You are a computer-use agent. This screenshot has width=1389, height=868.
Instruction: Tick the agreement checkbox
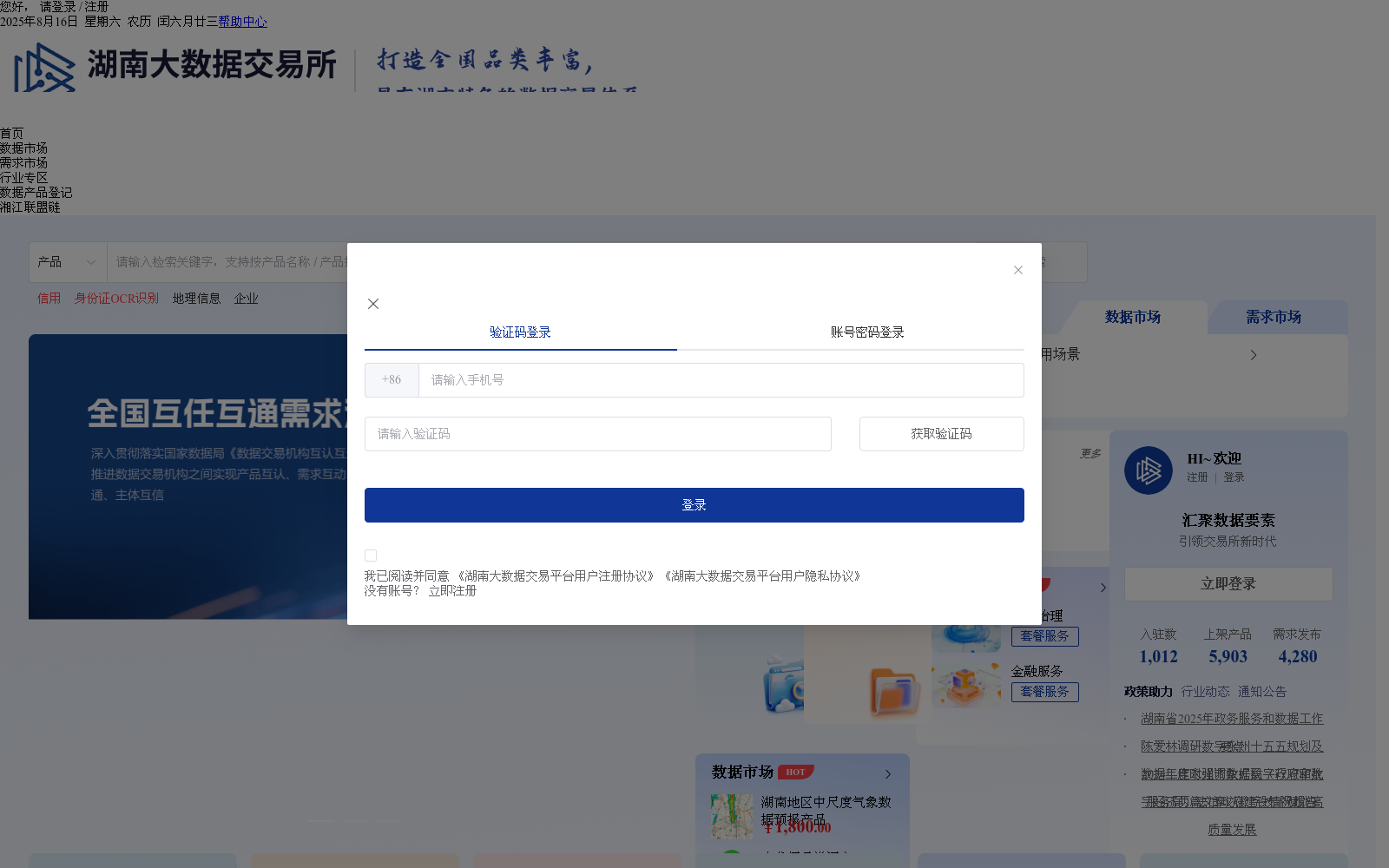click(371, 556)
